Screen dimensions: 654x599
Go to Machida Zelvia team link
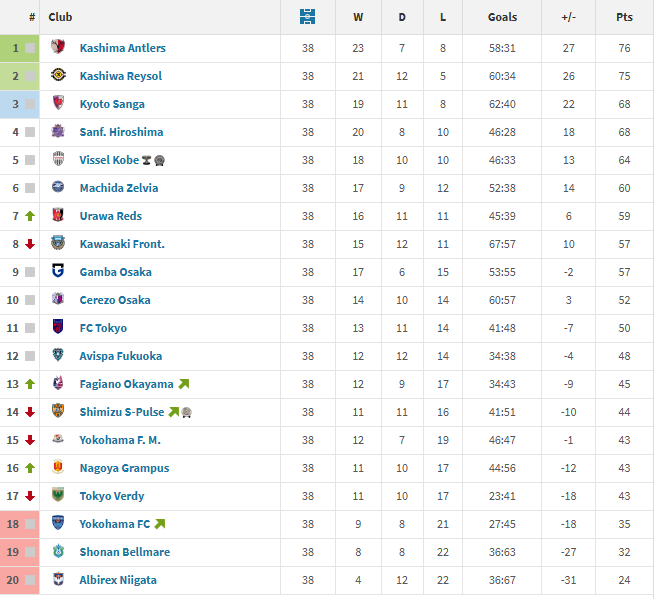click(119, 188)
